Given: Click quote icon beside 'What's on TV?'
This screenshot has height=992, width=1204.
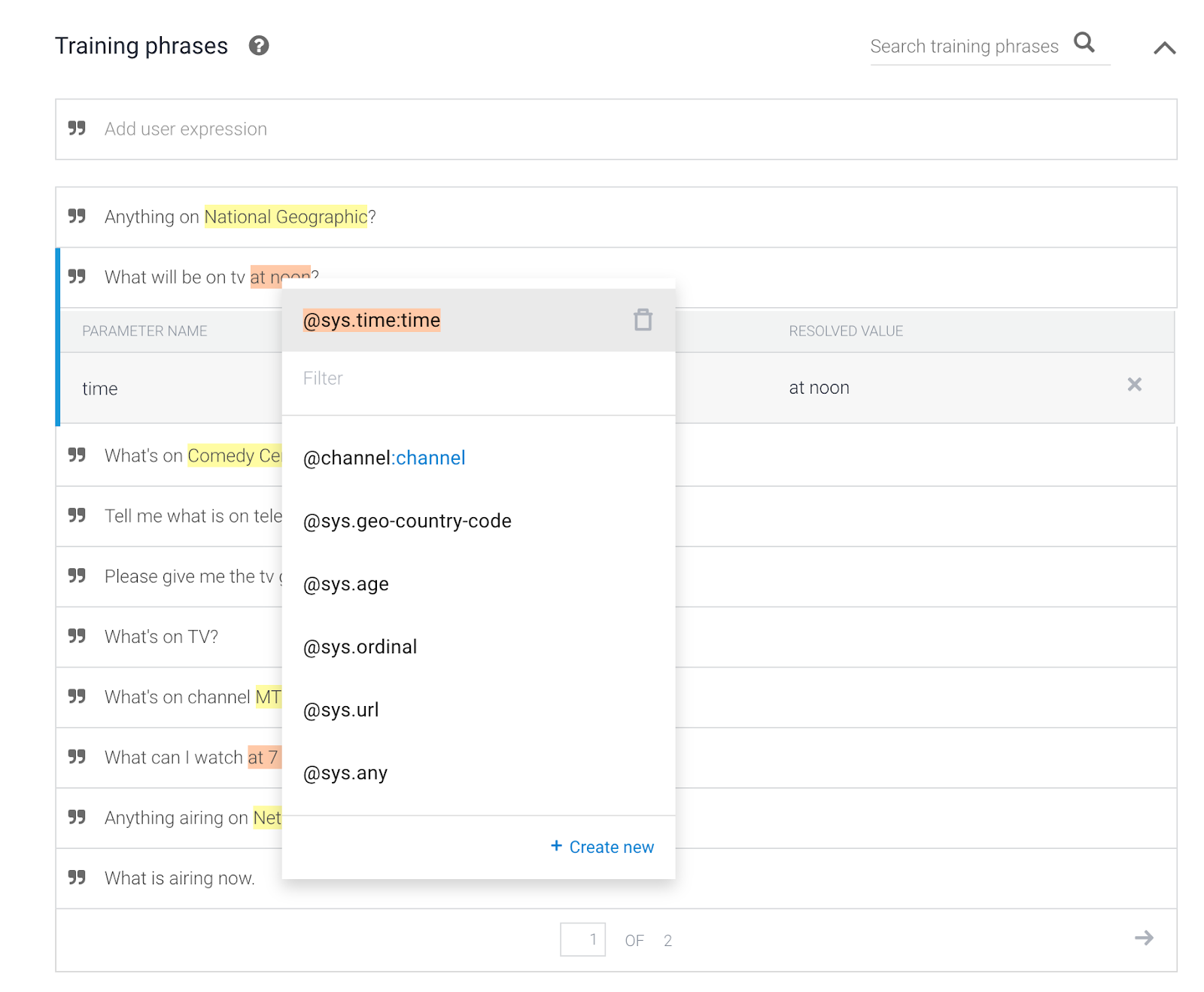Looking at the screenshot, I should click(x=77, y=636).
